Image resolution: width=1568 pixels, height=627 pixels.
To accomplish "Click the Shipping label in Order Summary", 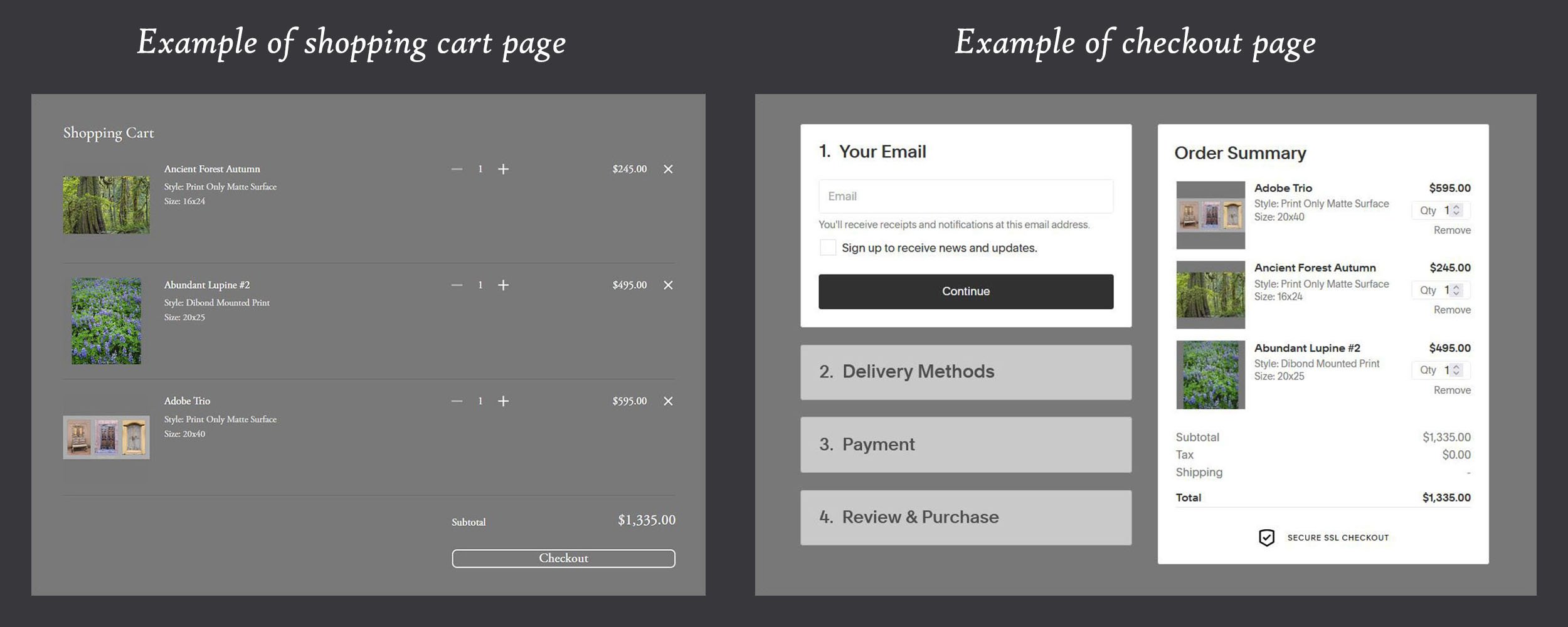I will [x=1199, y=473].
